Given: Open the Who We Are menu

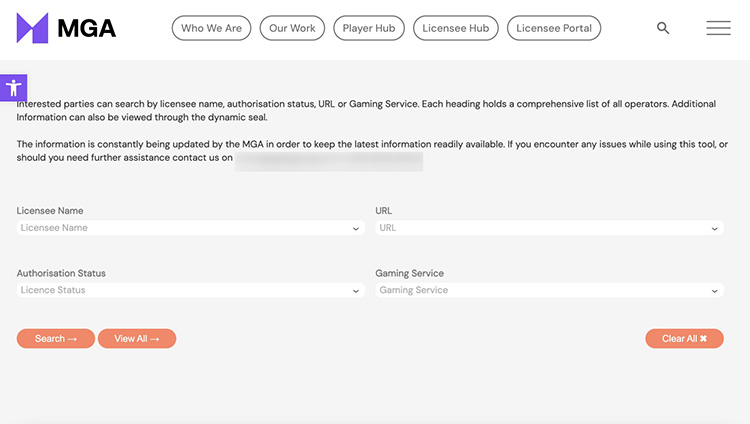Looking at the screenshot, I should [x=211, y=28].
